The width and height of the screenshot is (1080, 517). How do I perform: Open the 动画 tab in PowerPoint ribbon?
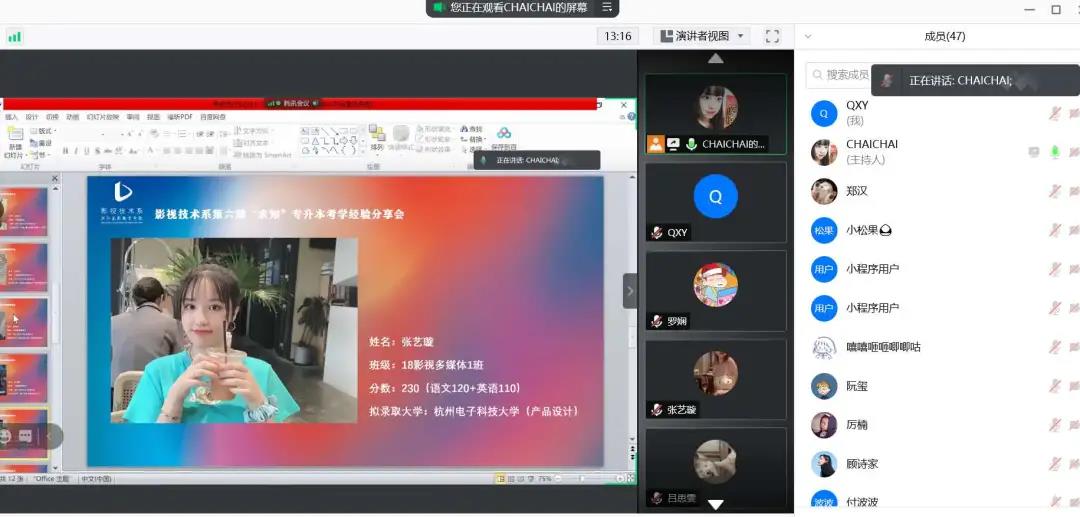(x=73, y=117)
